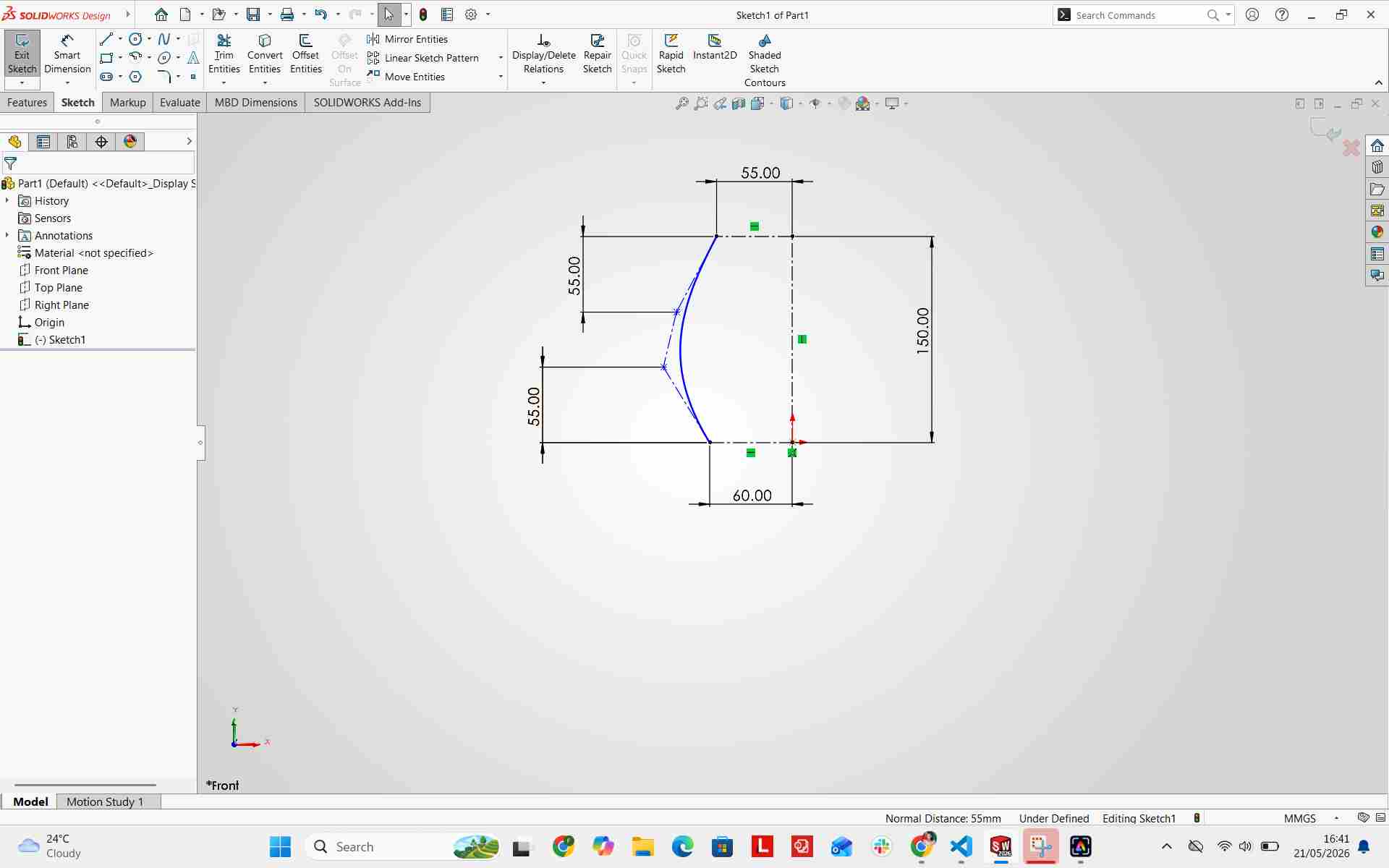The width and height of the screenshot is (1389, 868).
Task: Click the Save icon
Action: click(253, 14)
